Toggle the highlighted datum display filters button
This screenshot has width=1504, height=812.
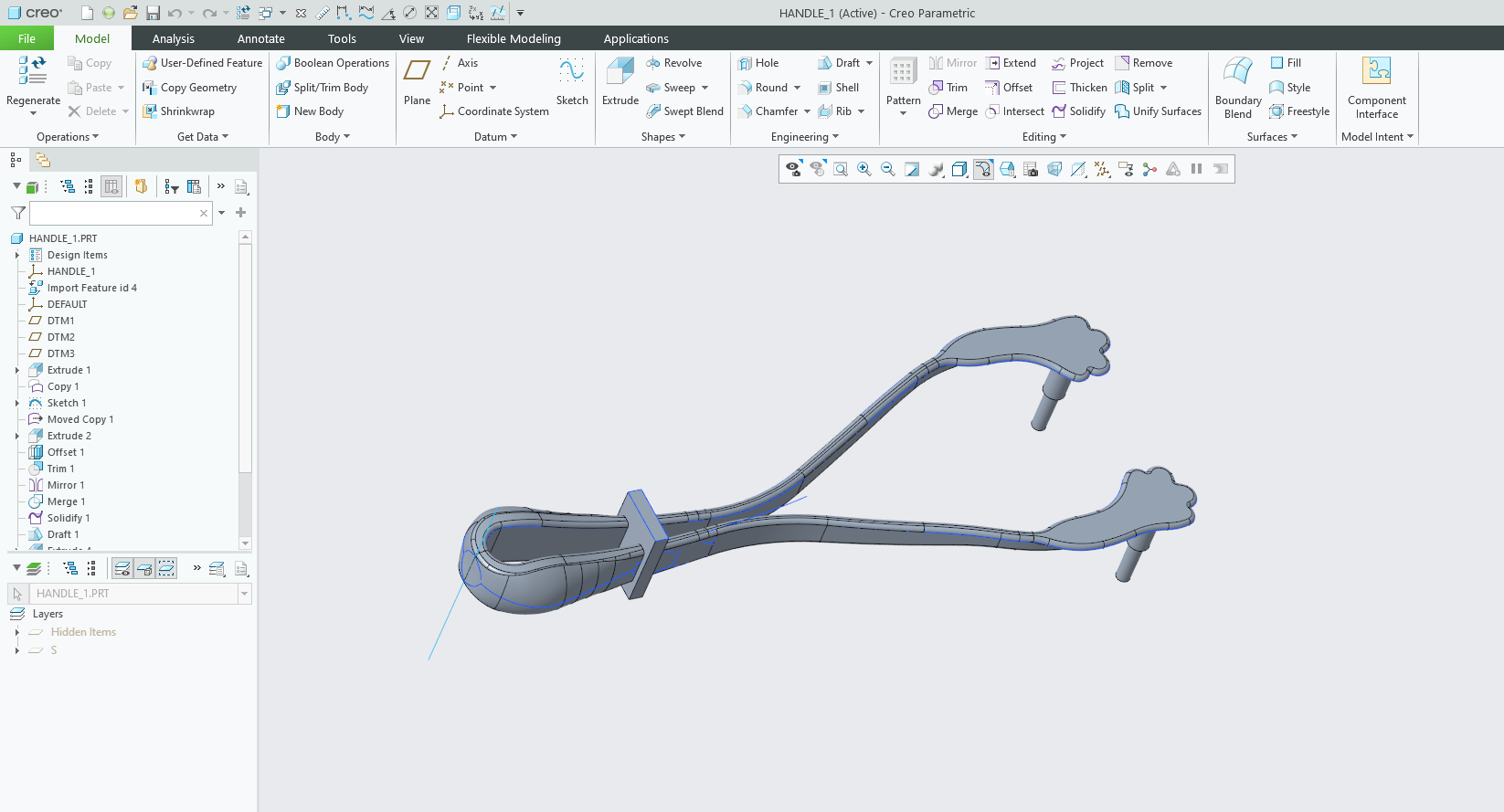[x=983, y=169]
